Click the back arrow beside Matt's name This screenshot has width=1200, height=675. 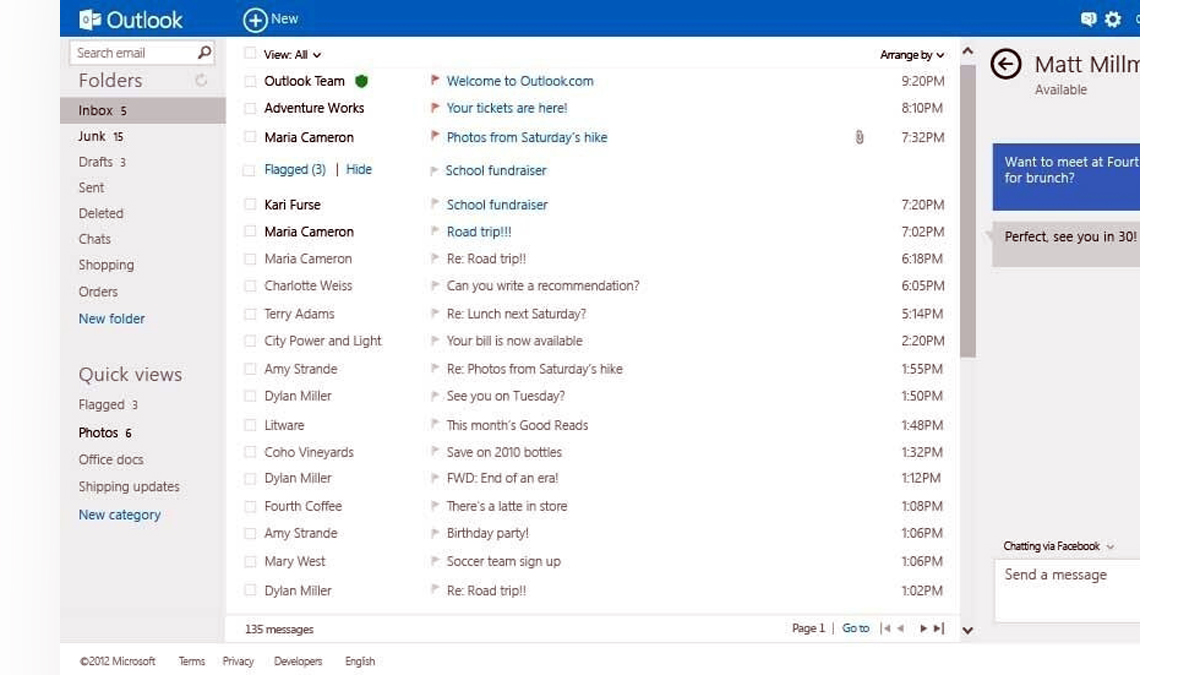[1006, 65]
